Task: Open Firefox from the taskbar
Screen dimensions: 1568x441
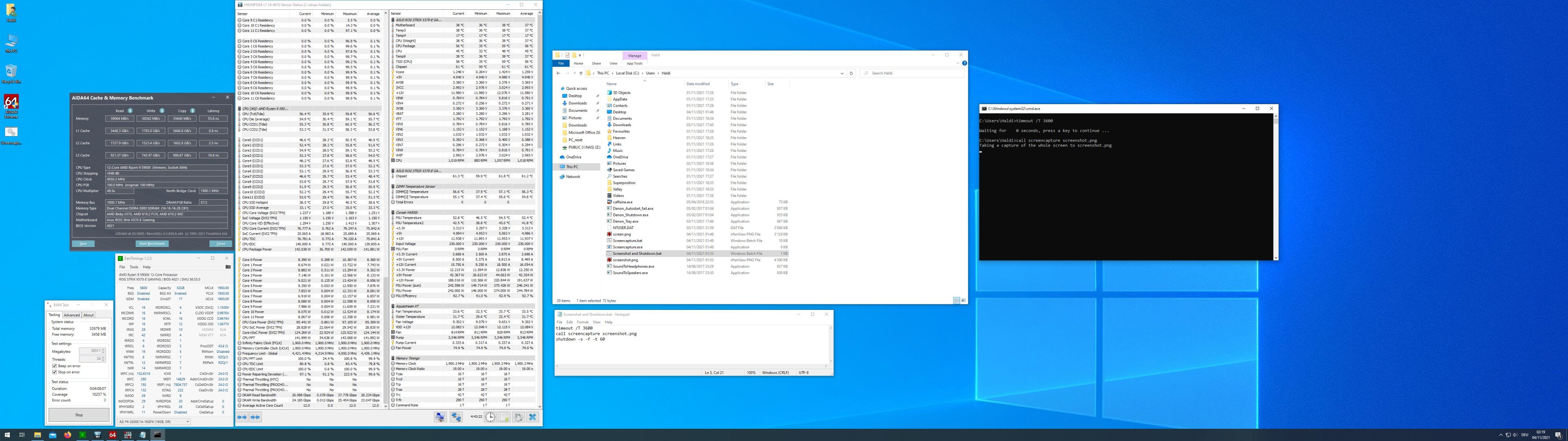Action: pos(67,435)
